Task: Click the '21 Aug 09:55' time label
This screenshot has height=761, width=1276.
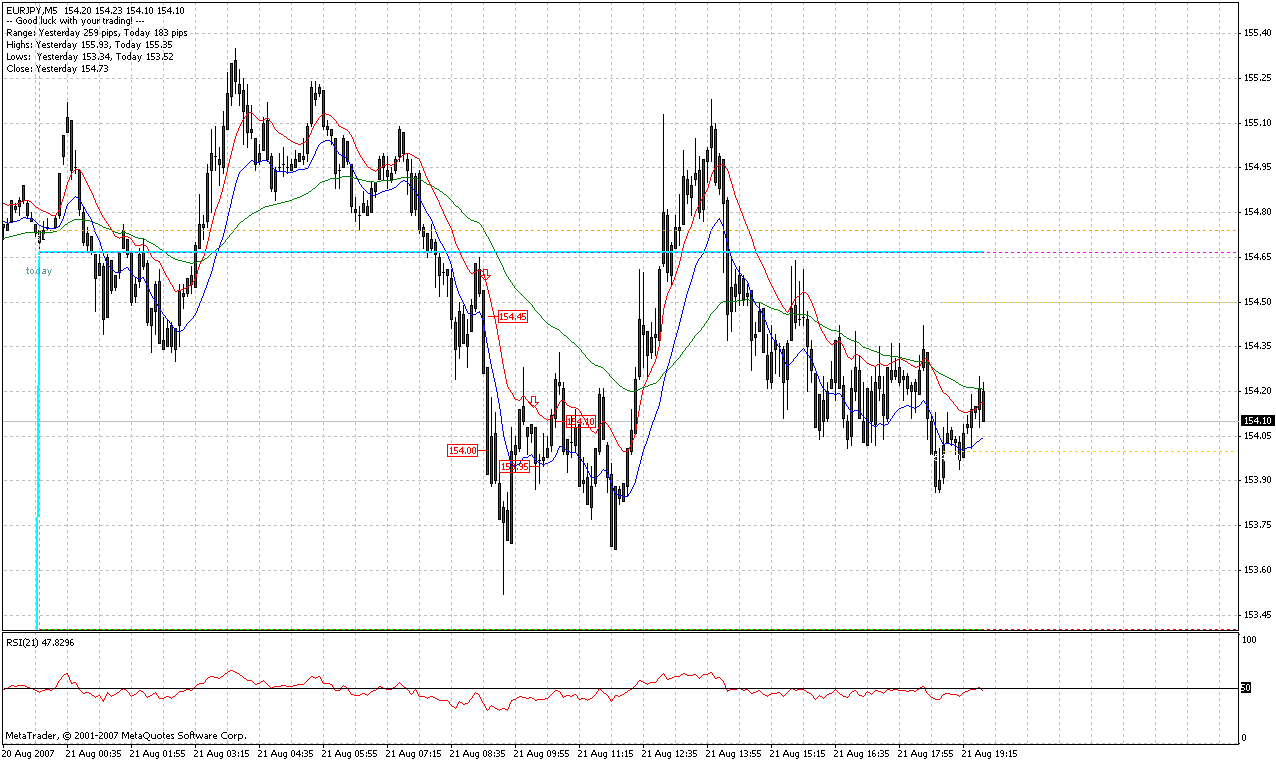Action: tap(543, 752)
